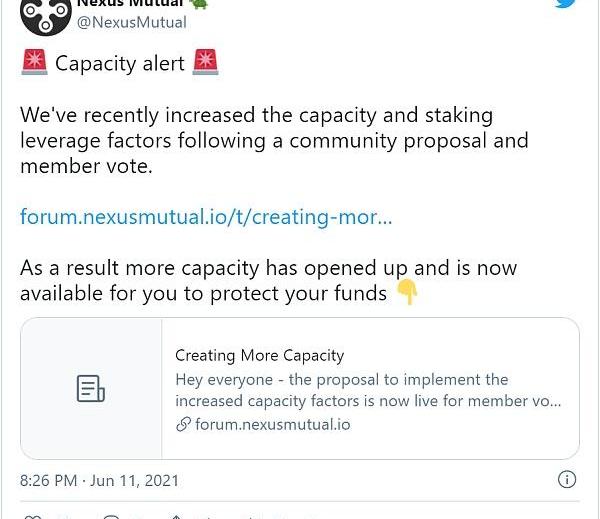
Task: Open the "Creating More Capacity" card title
Action: [259, 355]
